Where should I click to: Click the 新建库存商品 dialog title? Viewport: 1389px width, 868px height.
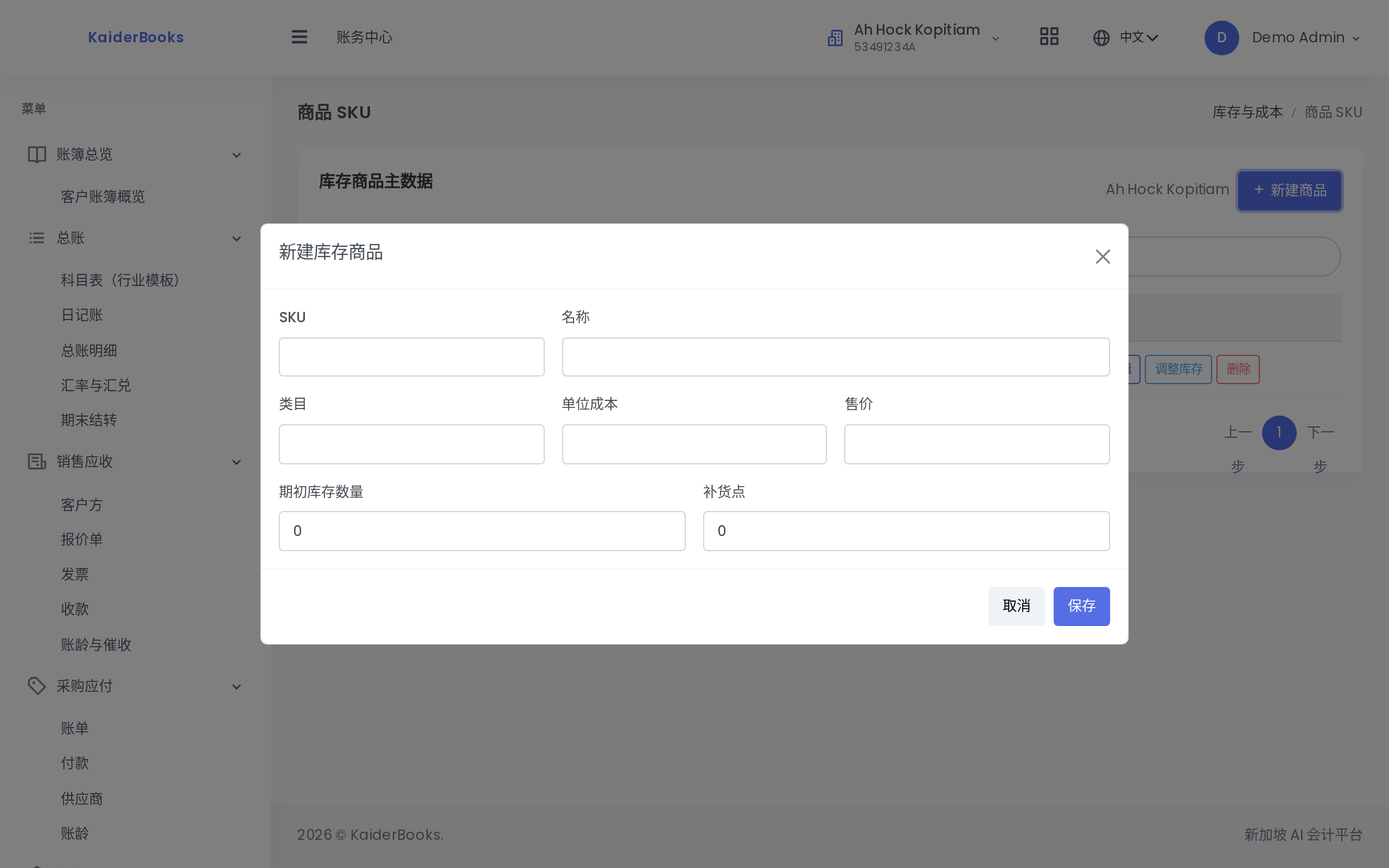click(x=331, y=253)
